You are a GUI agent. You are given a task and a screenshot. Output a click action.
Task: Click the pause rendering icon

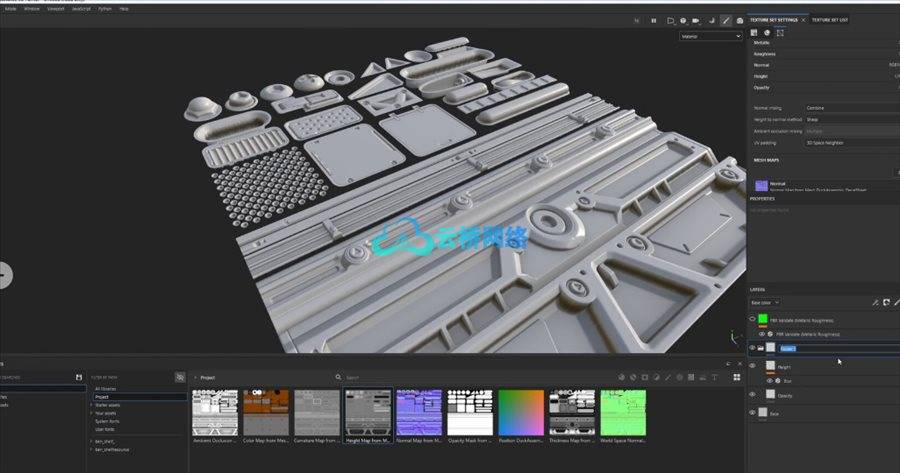pyautogui.click(x=654, y=20)
